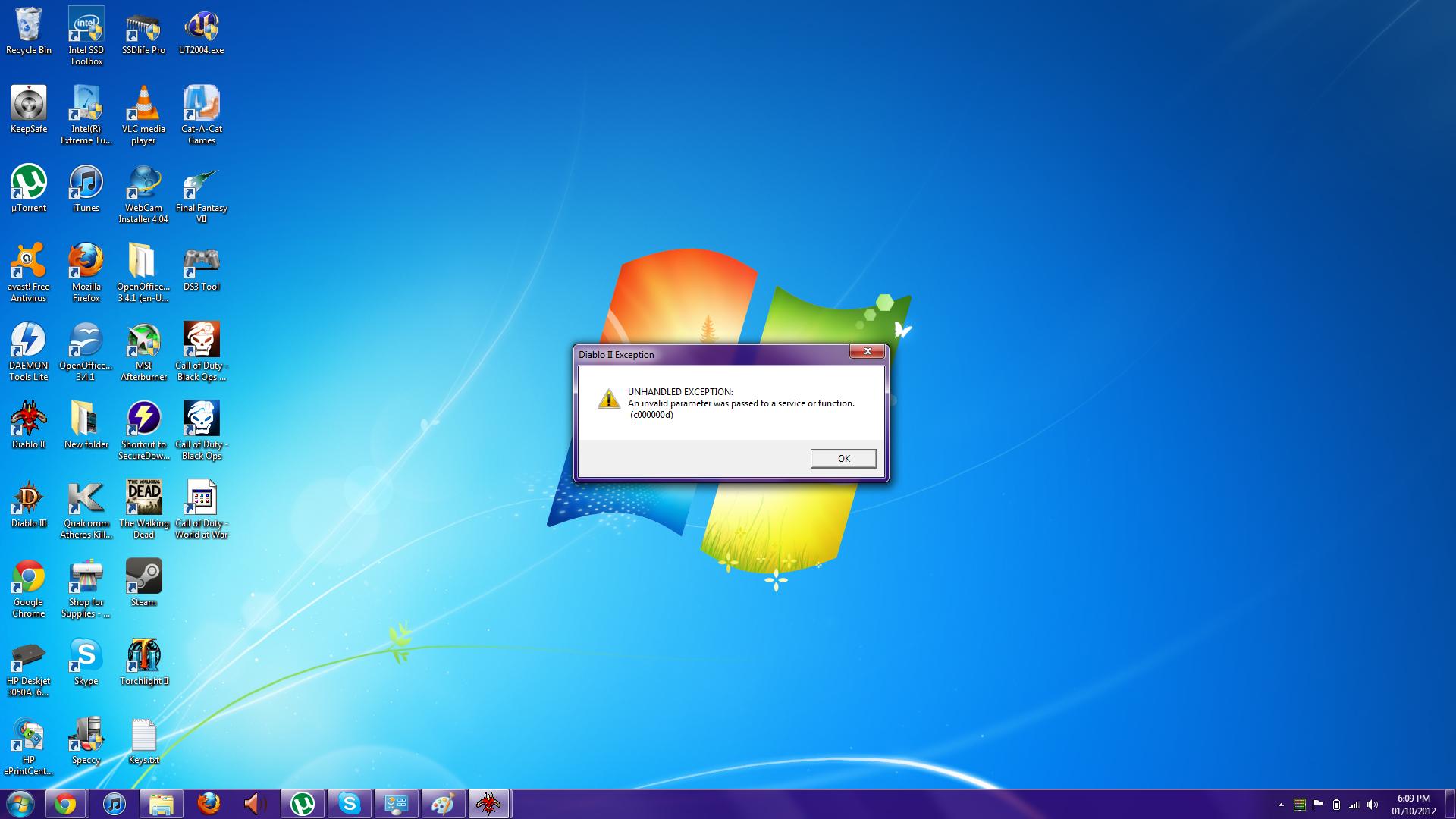Open the system volume tray icon
The height and width of the screenshot is (819, 1456).
point(1373,805)
